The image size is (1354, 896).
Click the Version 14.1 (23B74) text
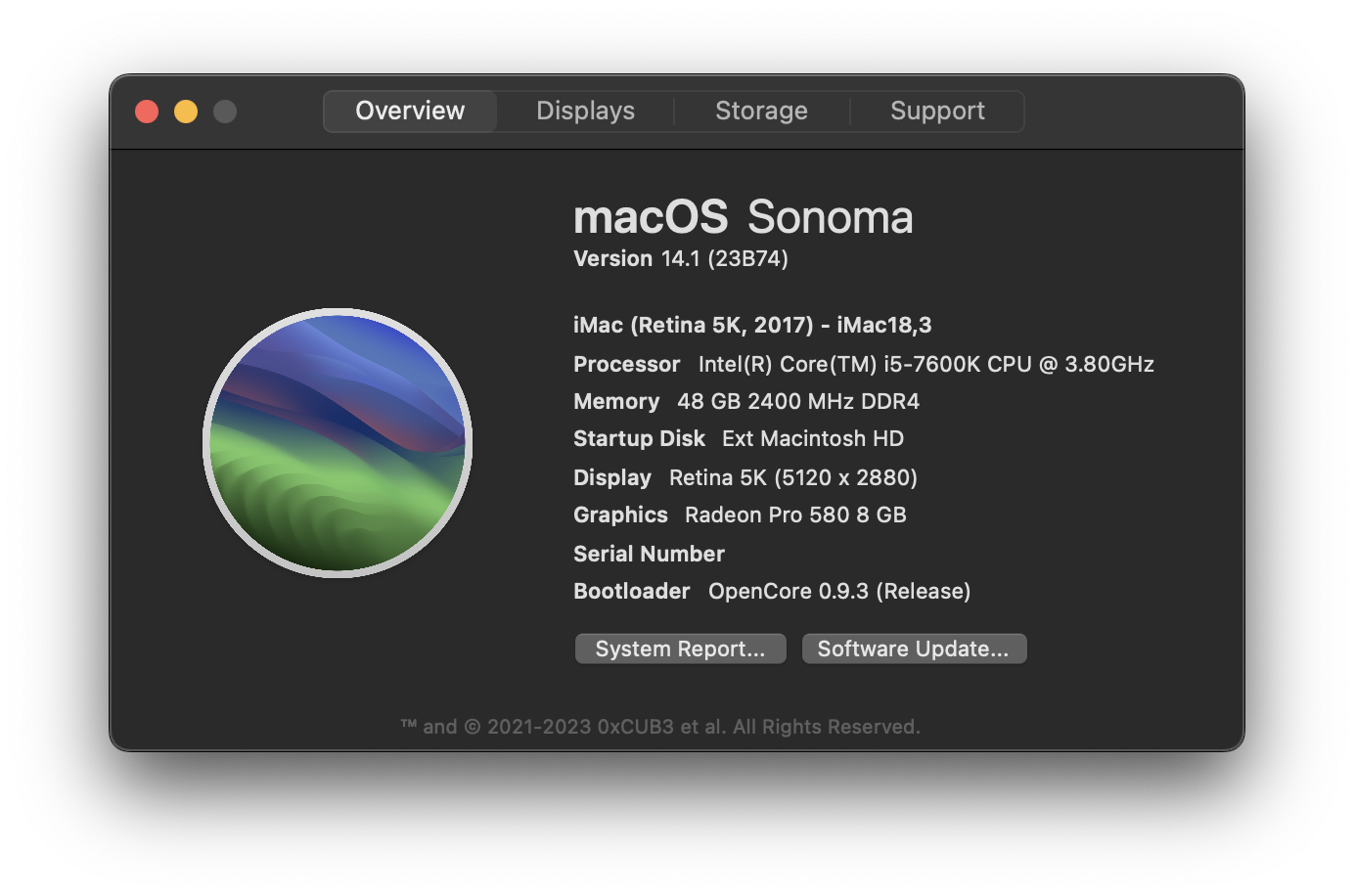[680, 258]
